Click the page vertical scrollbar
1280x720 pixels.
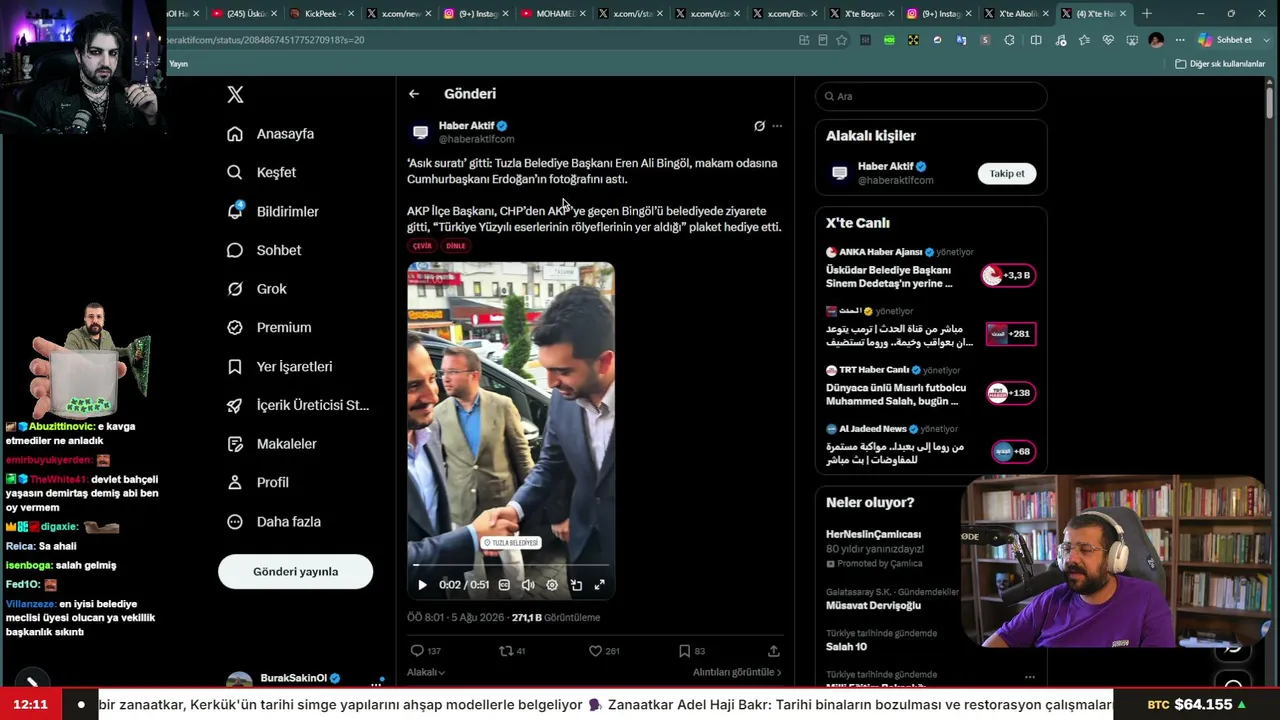pos(1270,103)
